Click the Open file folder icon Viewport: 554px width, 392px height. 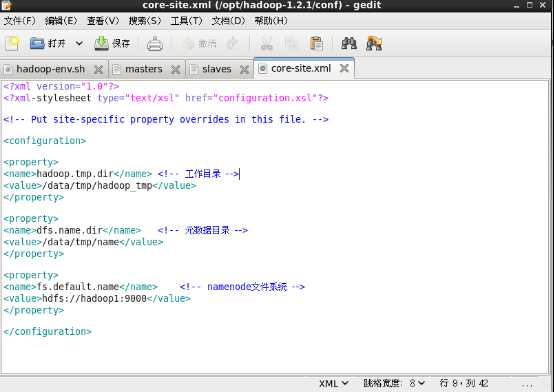[37, 43]
